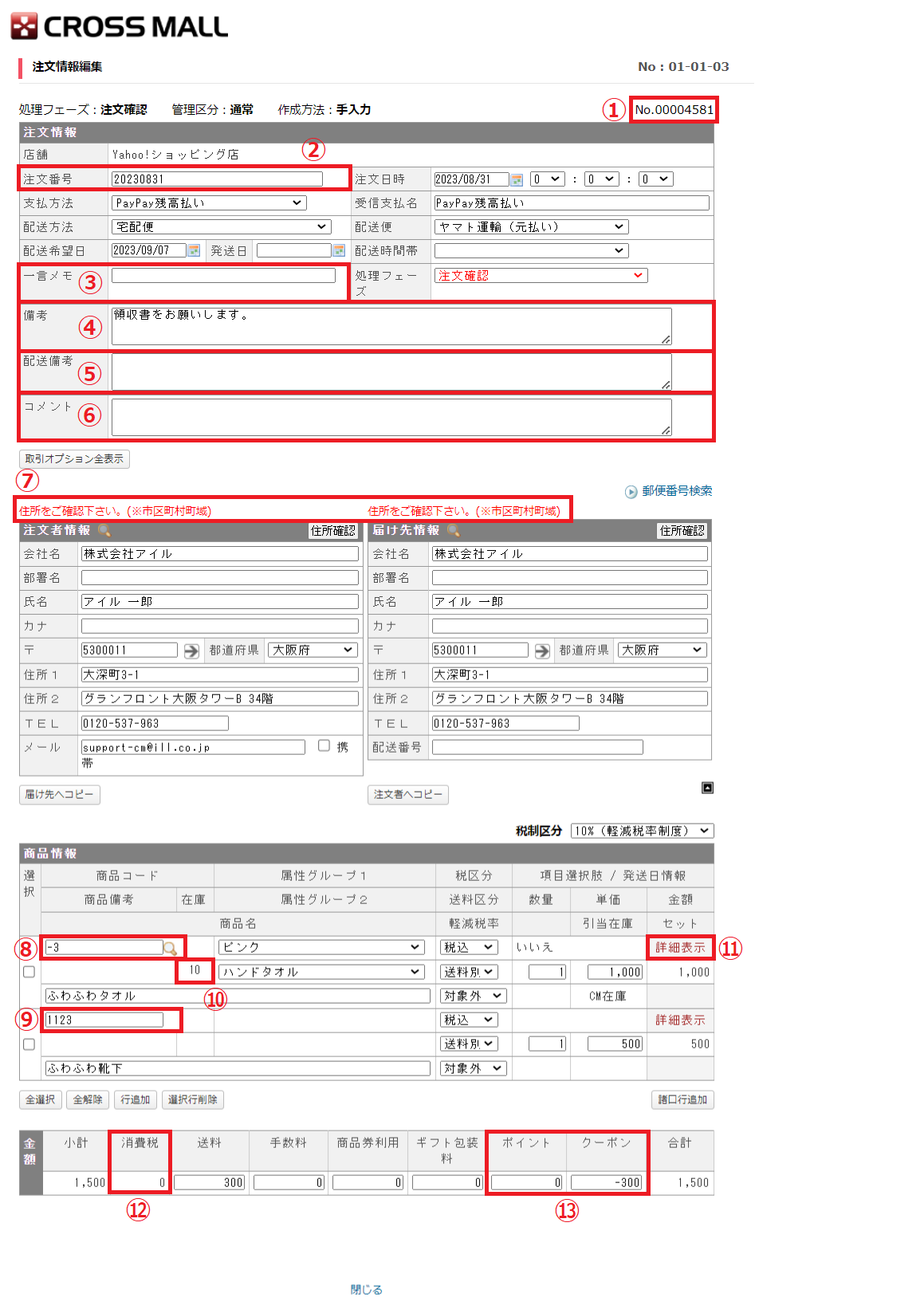Open the delivery 都道府県 大阪府 dropdown
The width and height of the screenshot is (924, 1313).
[663, 651]
